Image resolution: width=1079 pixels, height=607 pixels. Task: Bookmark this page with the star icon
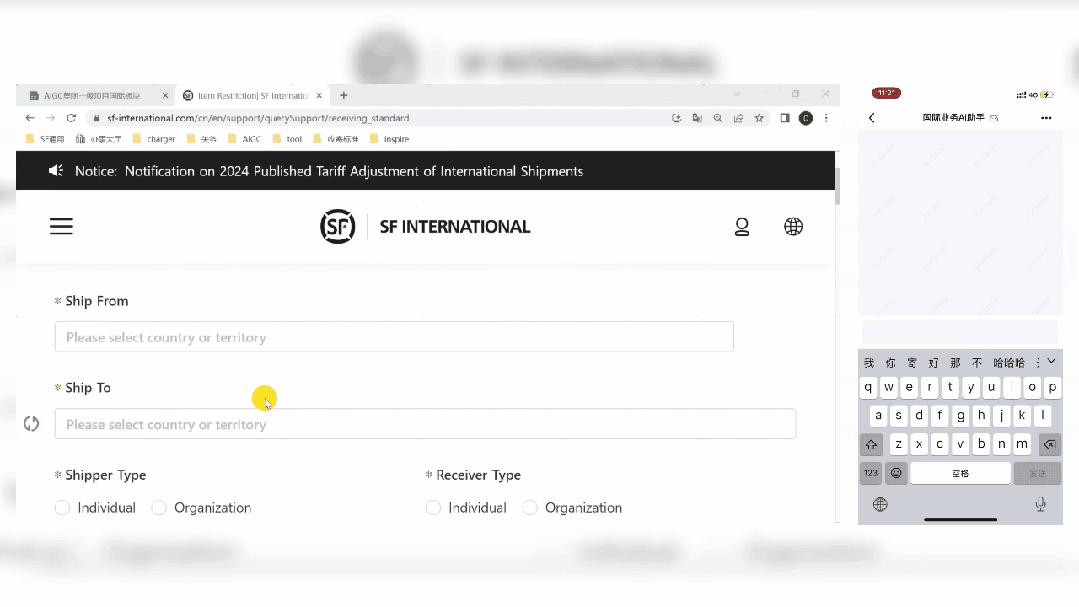coord(759,118)
